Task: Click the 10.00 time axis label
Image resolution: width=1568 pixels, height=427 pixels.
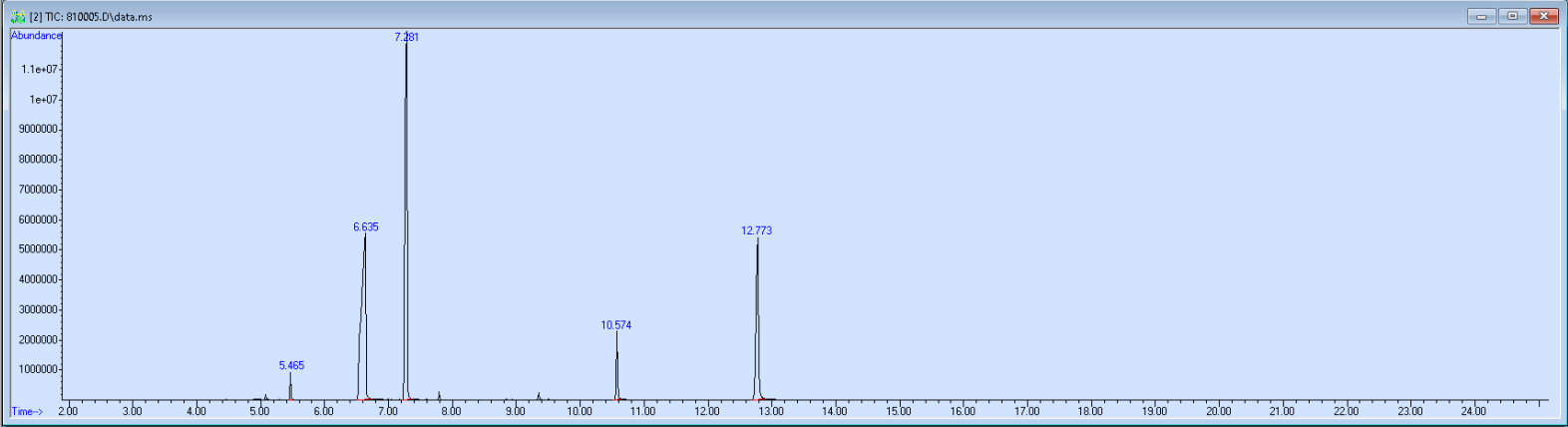Action: [579, 411]
